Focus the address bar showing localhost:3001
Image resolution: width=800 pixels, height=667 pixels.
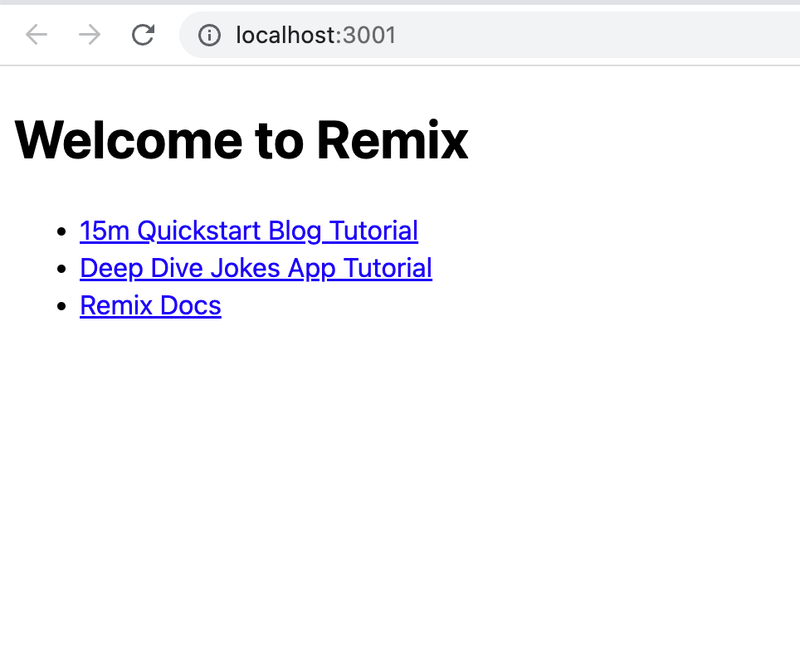click(x=490, y=35)
